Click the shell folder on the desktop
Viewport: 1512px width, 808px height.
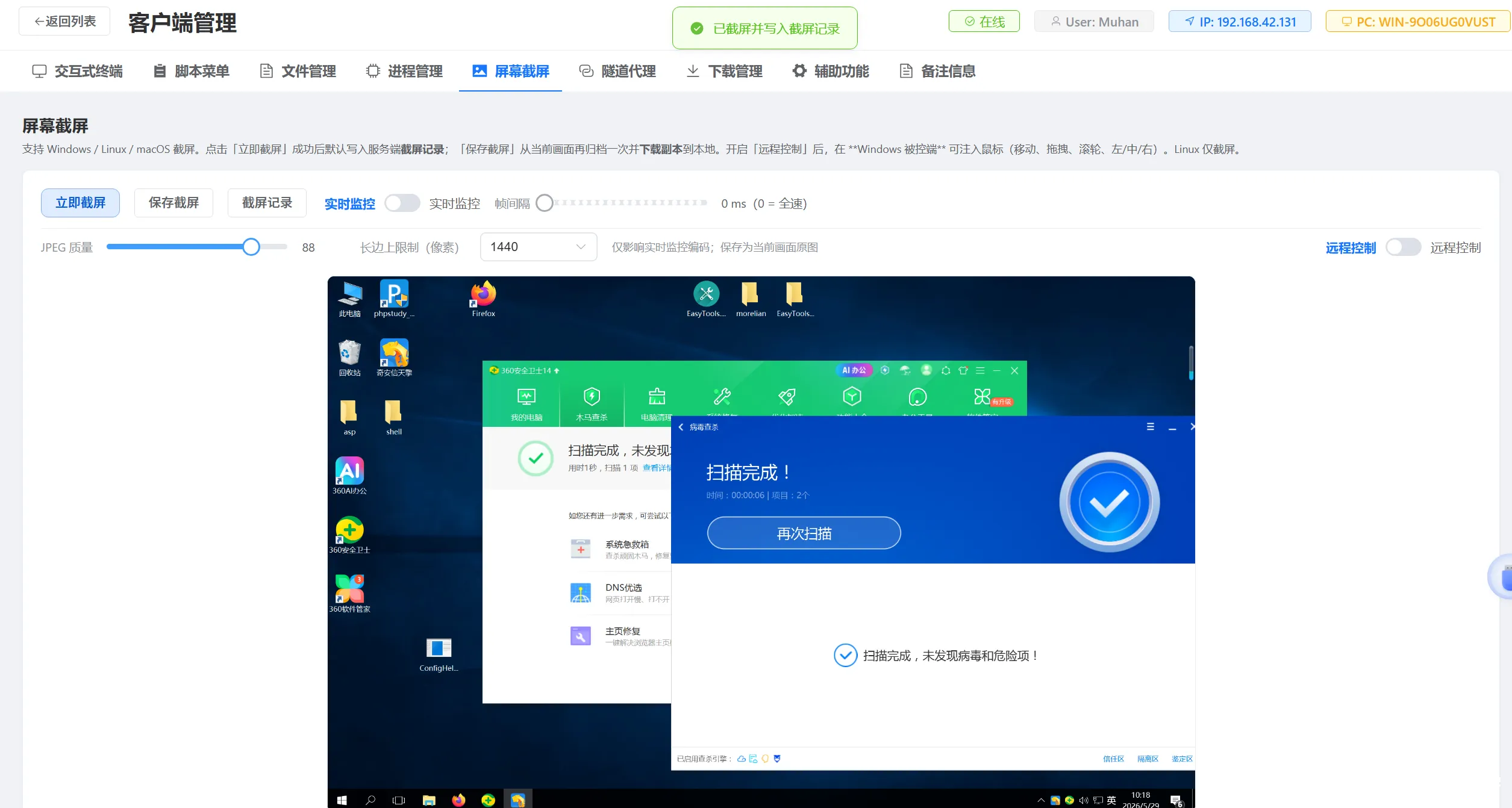[x=394, y=417]
